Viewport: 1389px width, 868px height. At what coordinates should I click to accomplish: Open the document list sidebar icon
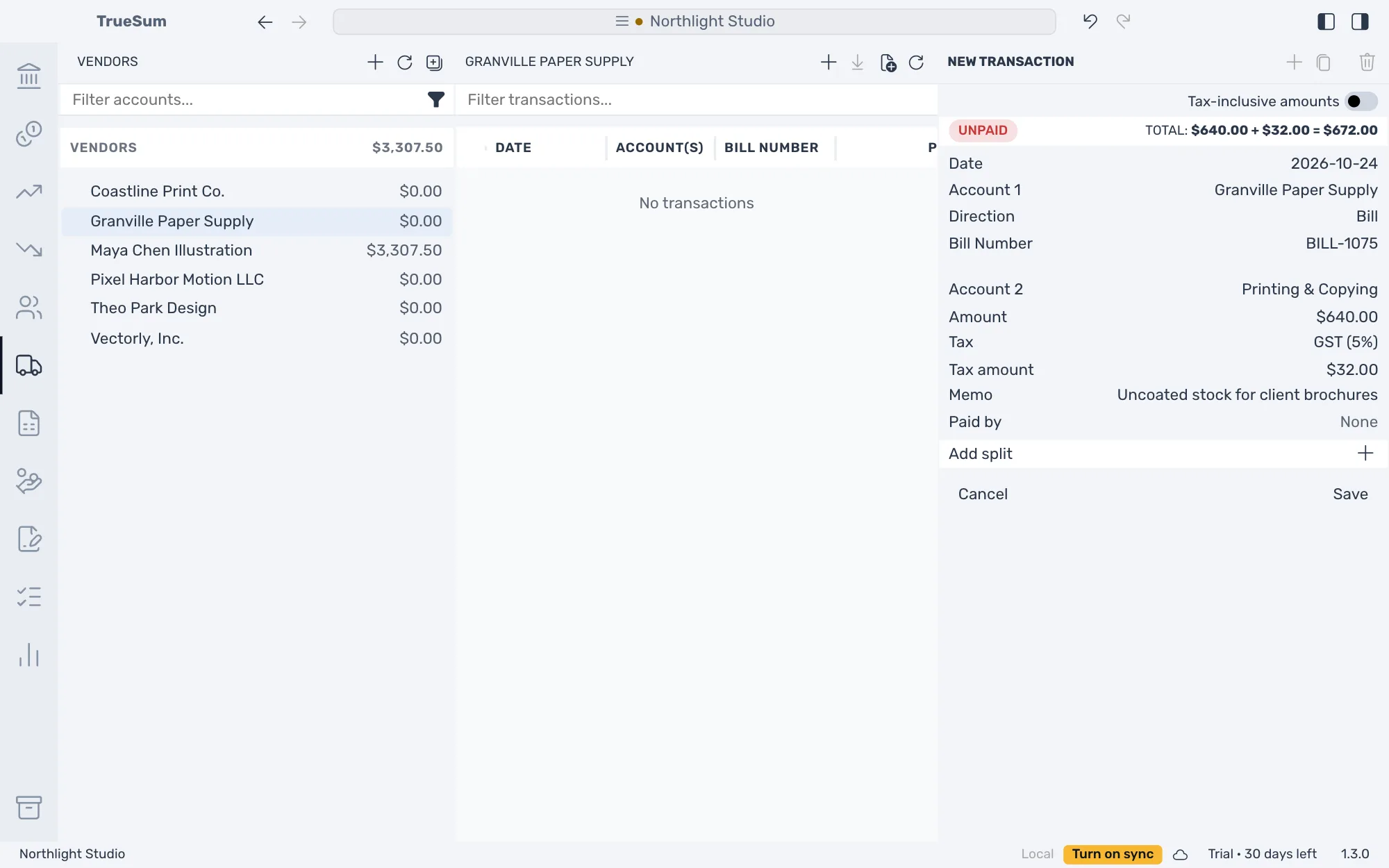pyautogui.click(x=28, y=423)
